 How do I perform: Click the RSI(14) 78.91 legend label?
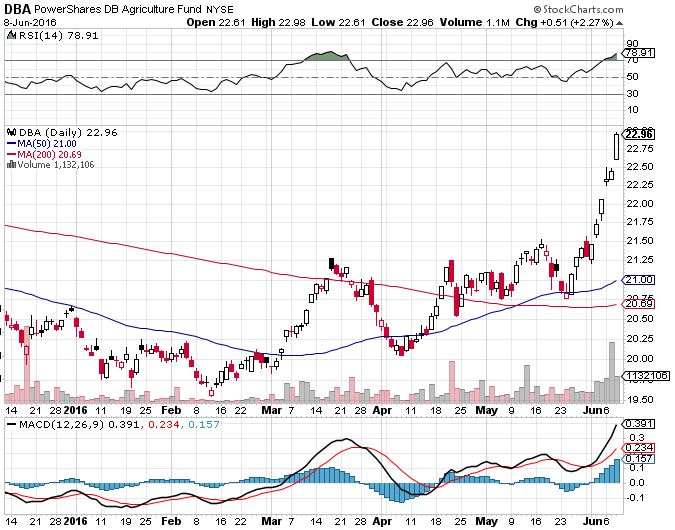point(59,36)
